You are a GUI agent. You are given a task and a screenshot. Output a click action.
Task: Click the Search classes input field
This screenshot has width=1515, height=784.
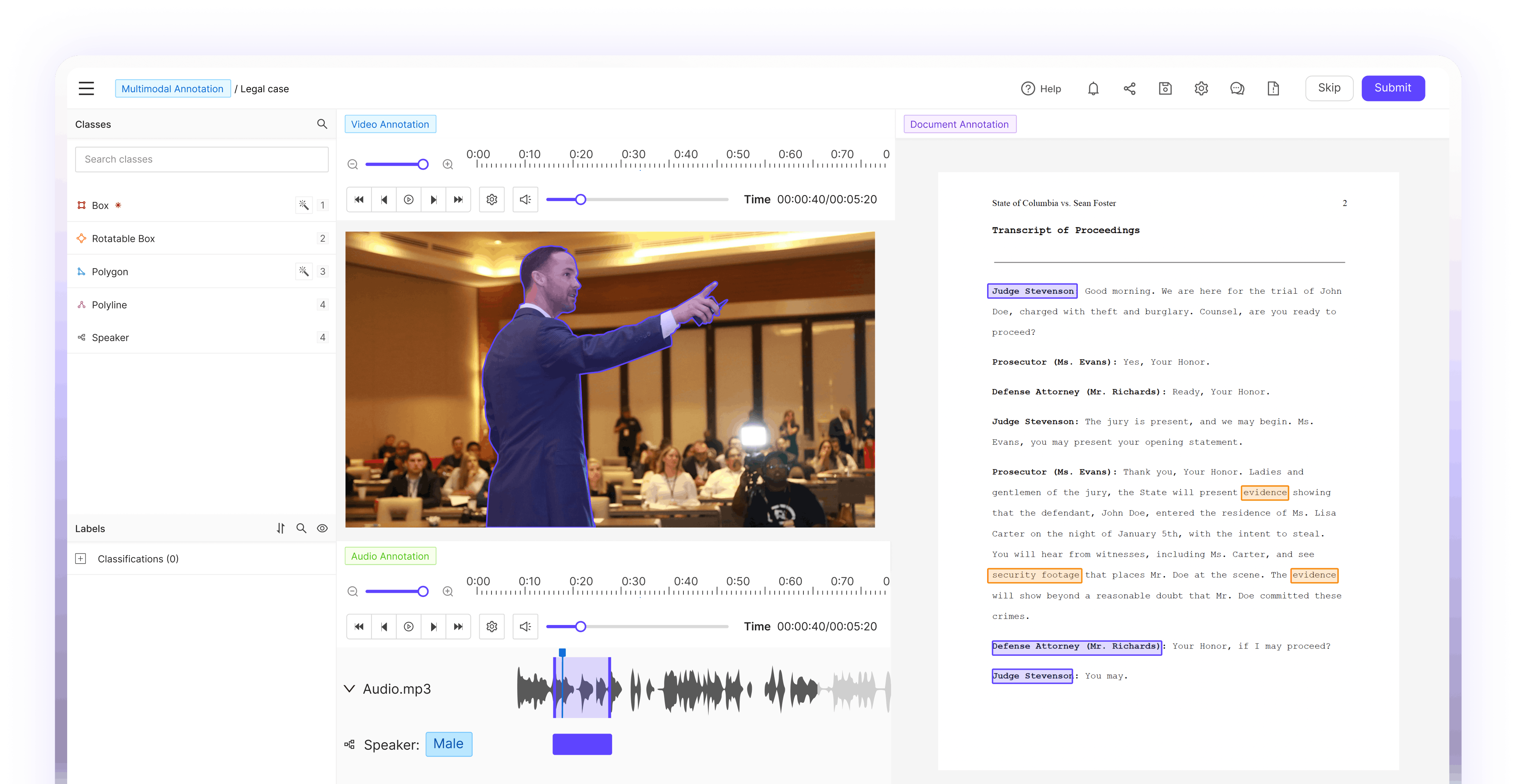tap(201, 159)
